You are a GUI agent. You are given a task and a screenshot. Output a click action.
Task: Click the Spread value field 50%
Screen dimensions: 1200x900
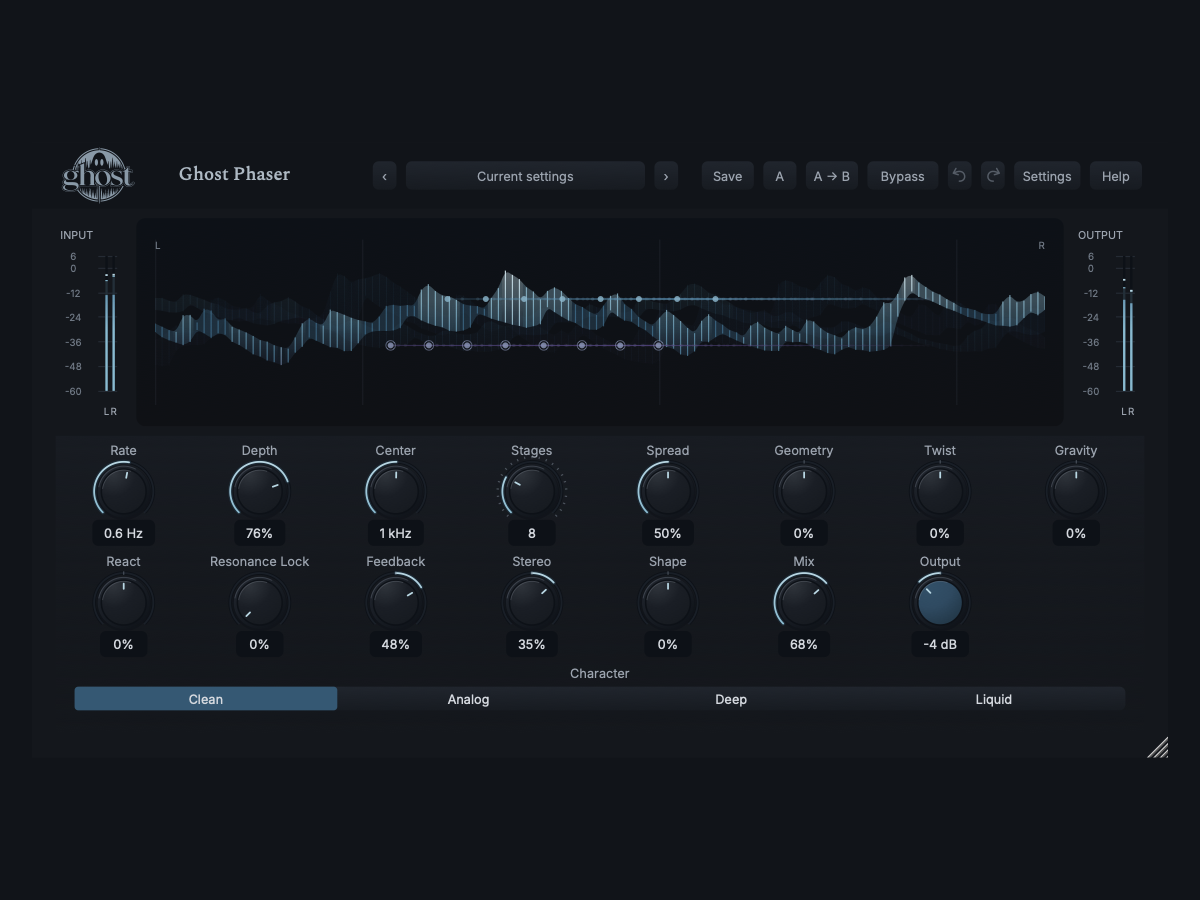pos(667,533)
